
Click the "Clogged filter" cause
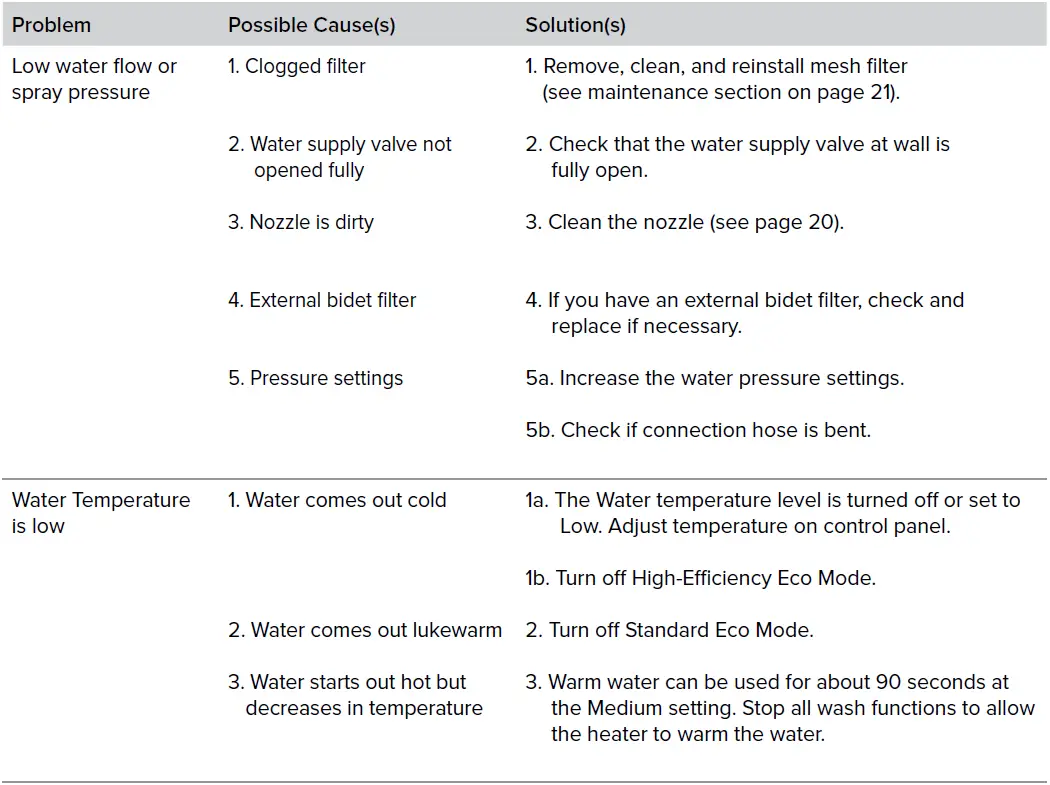297,67
